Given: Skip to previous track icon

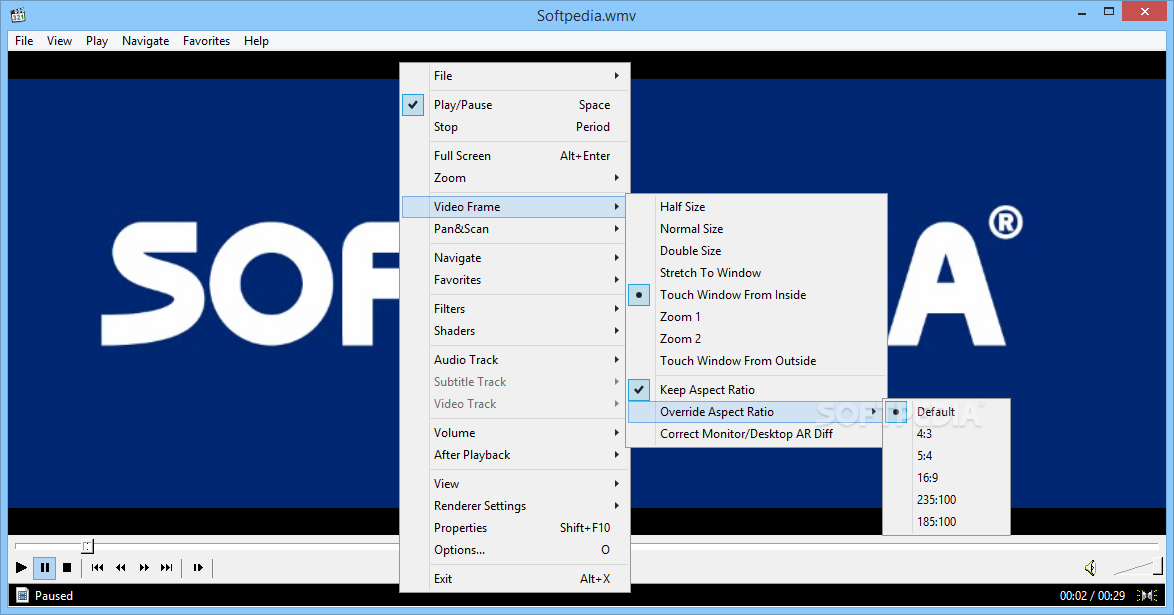Looking at the screenshot, I should (97, 568).
